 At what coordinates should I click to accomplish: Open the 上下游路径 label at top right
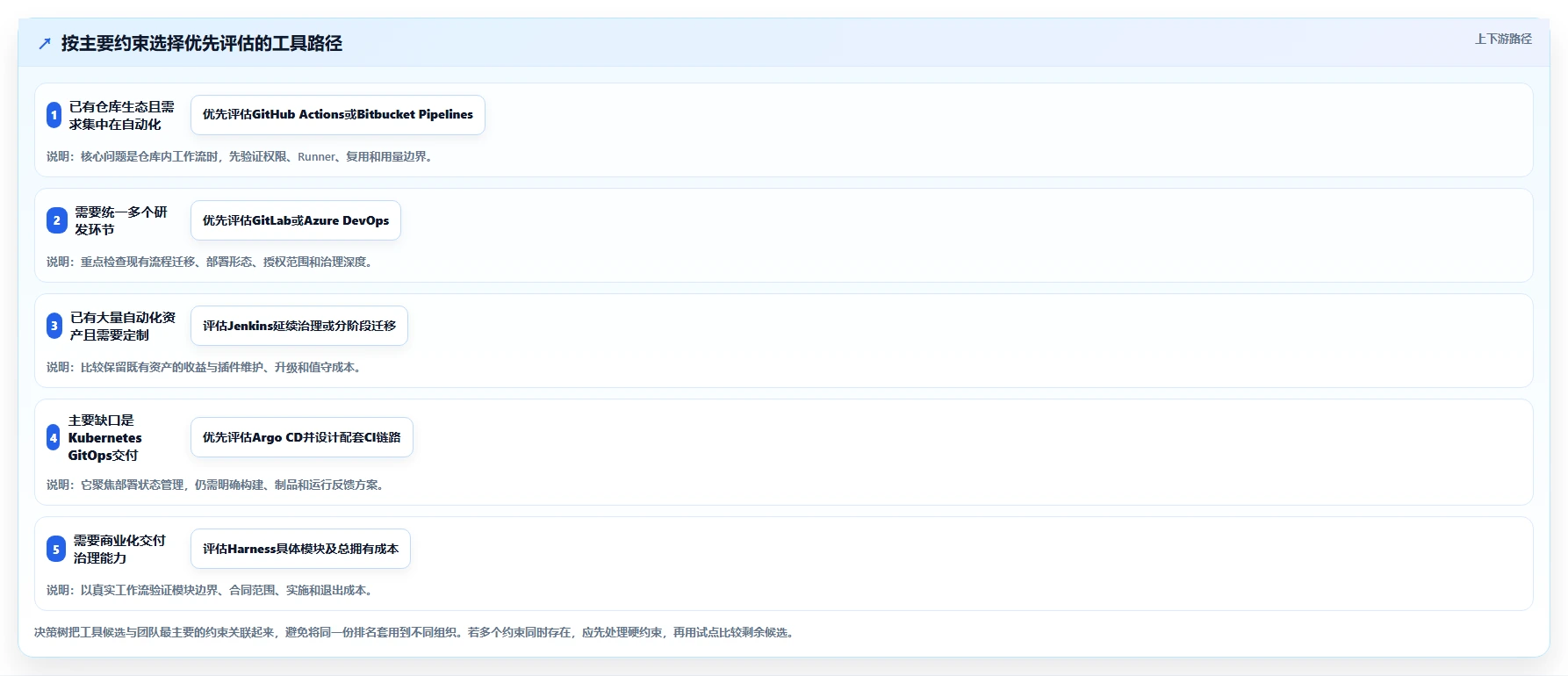(x=1503, y=39)
